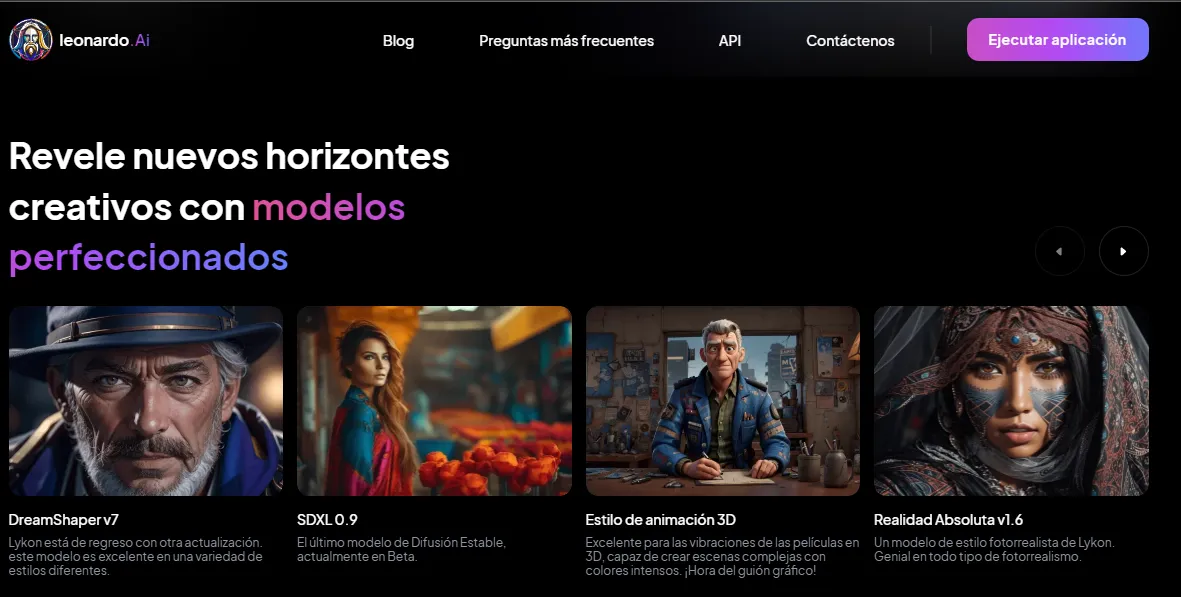Image resolution: width=1181 pixels, height=597 pixels.
Task: Open the 3D animation style cartoon man image
Action: (723, 401)
